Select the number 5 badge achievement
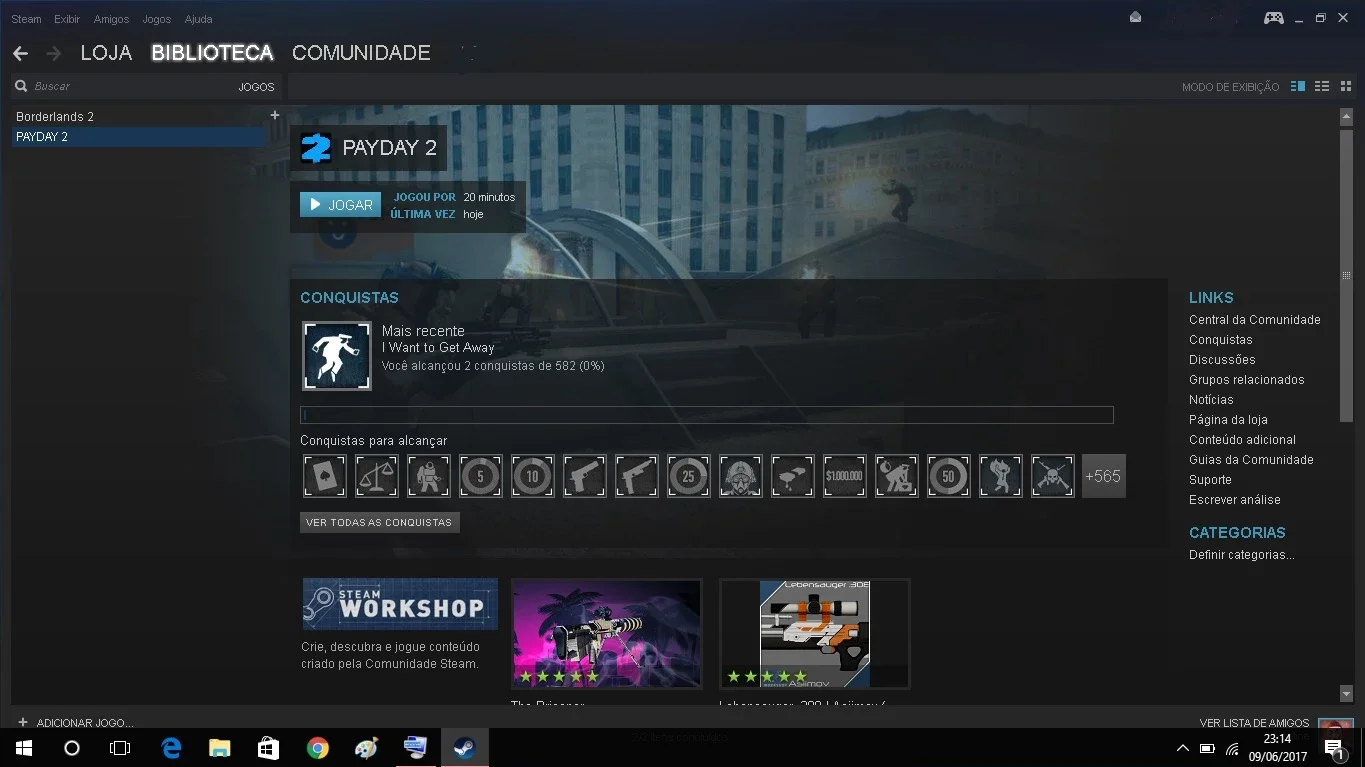This screenshot has width=1365, height=767. click(x=481, y=476)
